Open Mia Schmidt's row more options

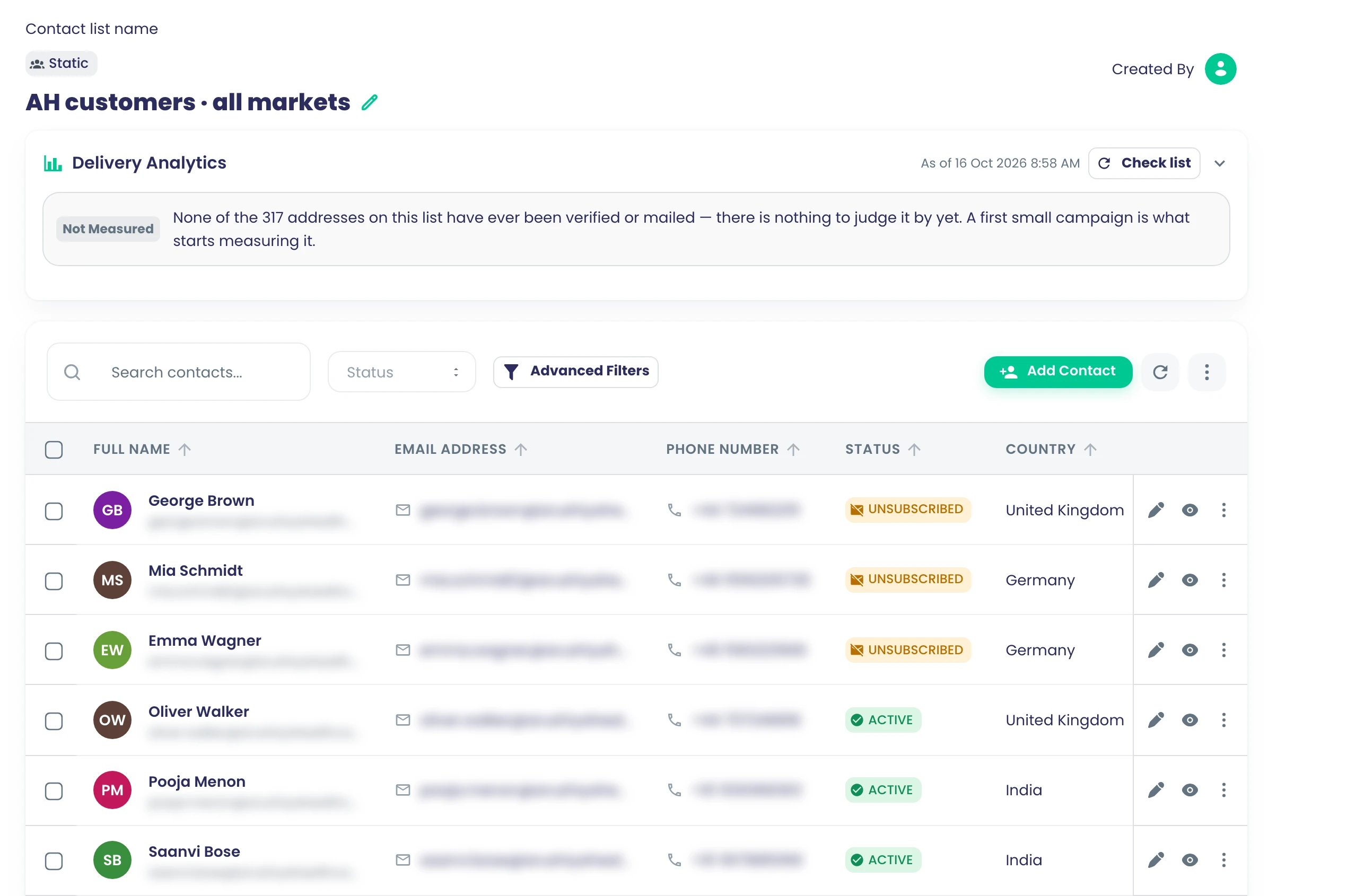pos(1223,580)
